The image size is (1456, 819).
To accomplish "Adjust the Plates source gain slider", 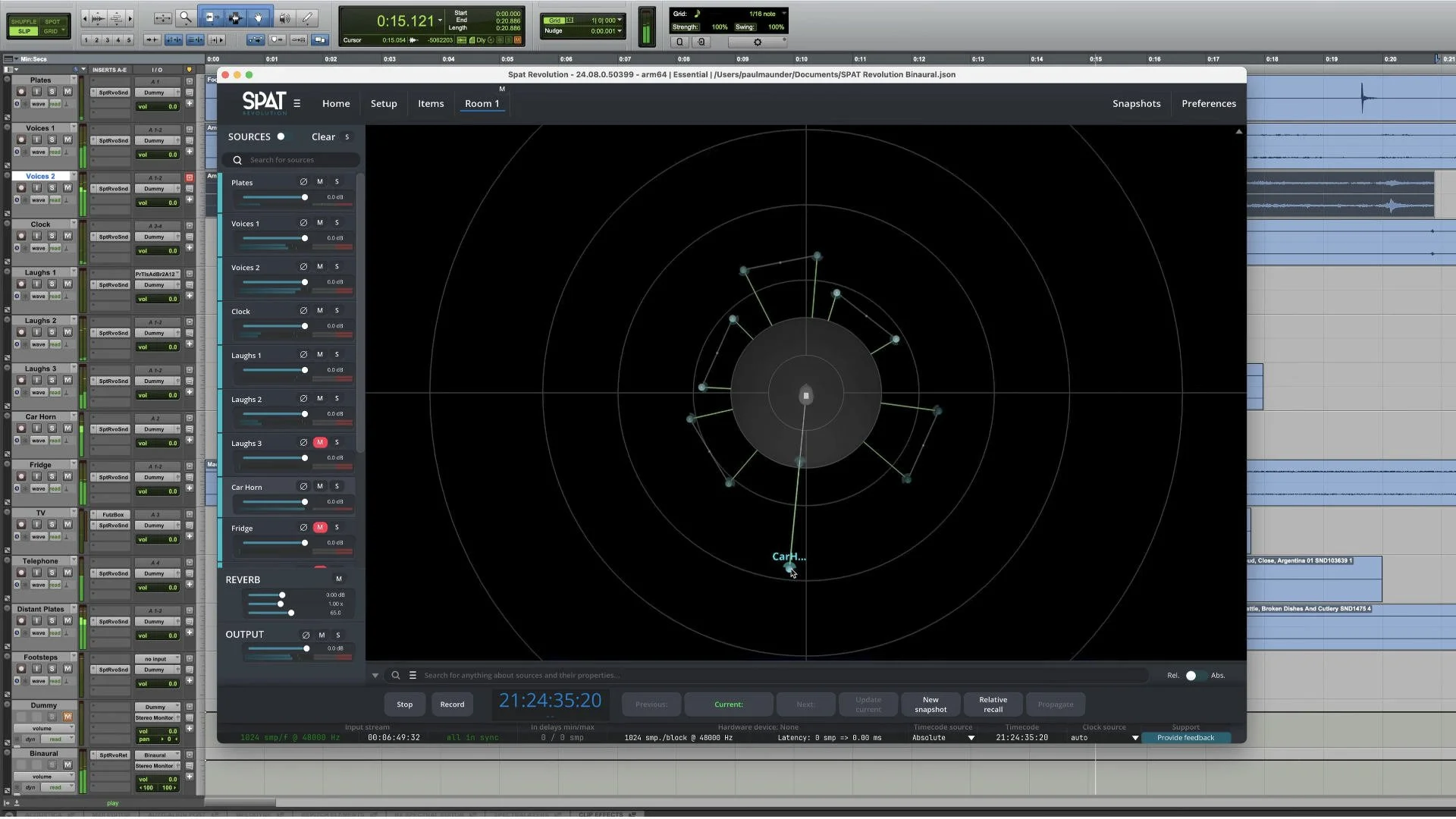I will [x=305, y=197].
